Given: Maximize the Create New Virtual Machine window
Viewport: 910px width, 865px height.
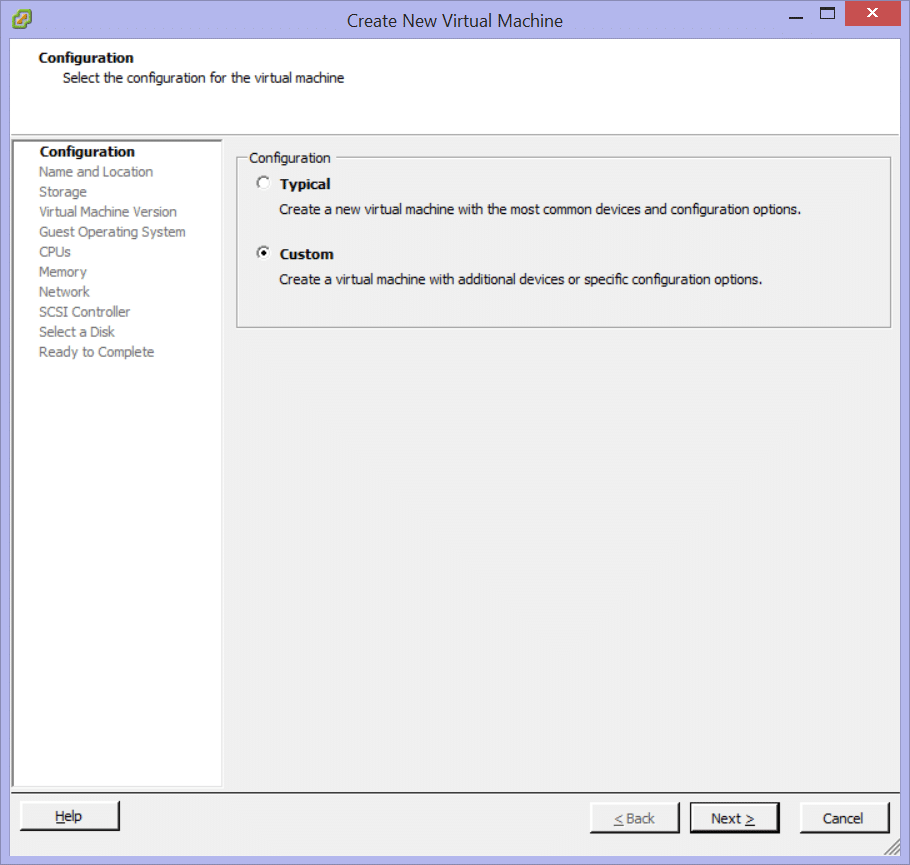Looking at the screenshot, I should (x=827, y=14).
